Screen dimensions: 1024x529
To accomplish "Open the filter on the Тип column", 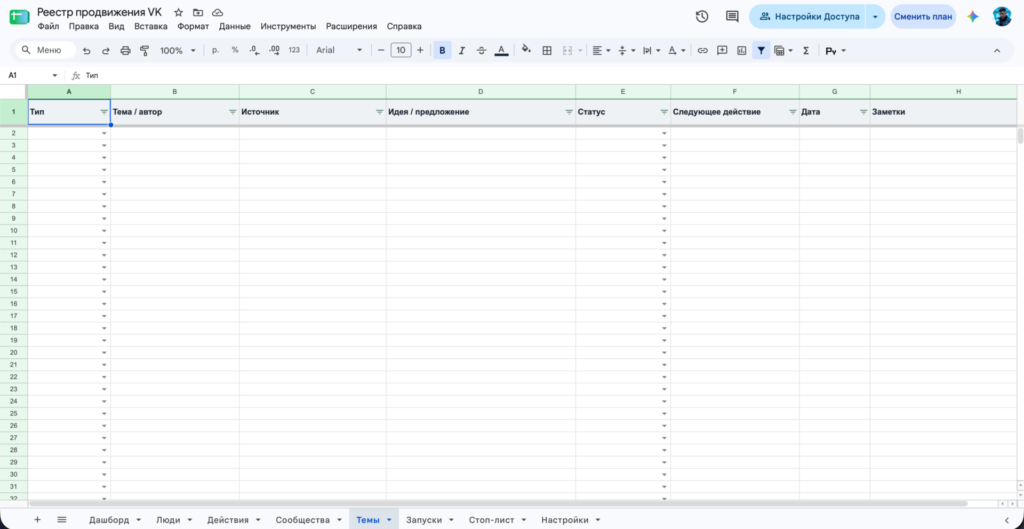I will [104, 112].
